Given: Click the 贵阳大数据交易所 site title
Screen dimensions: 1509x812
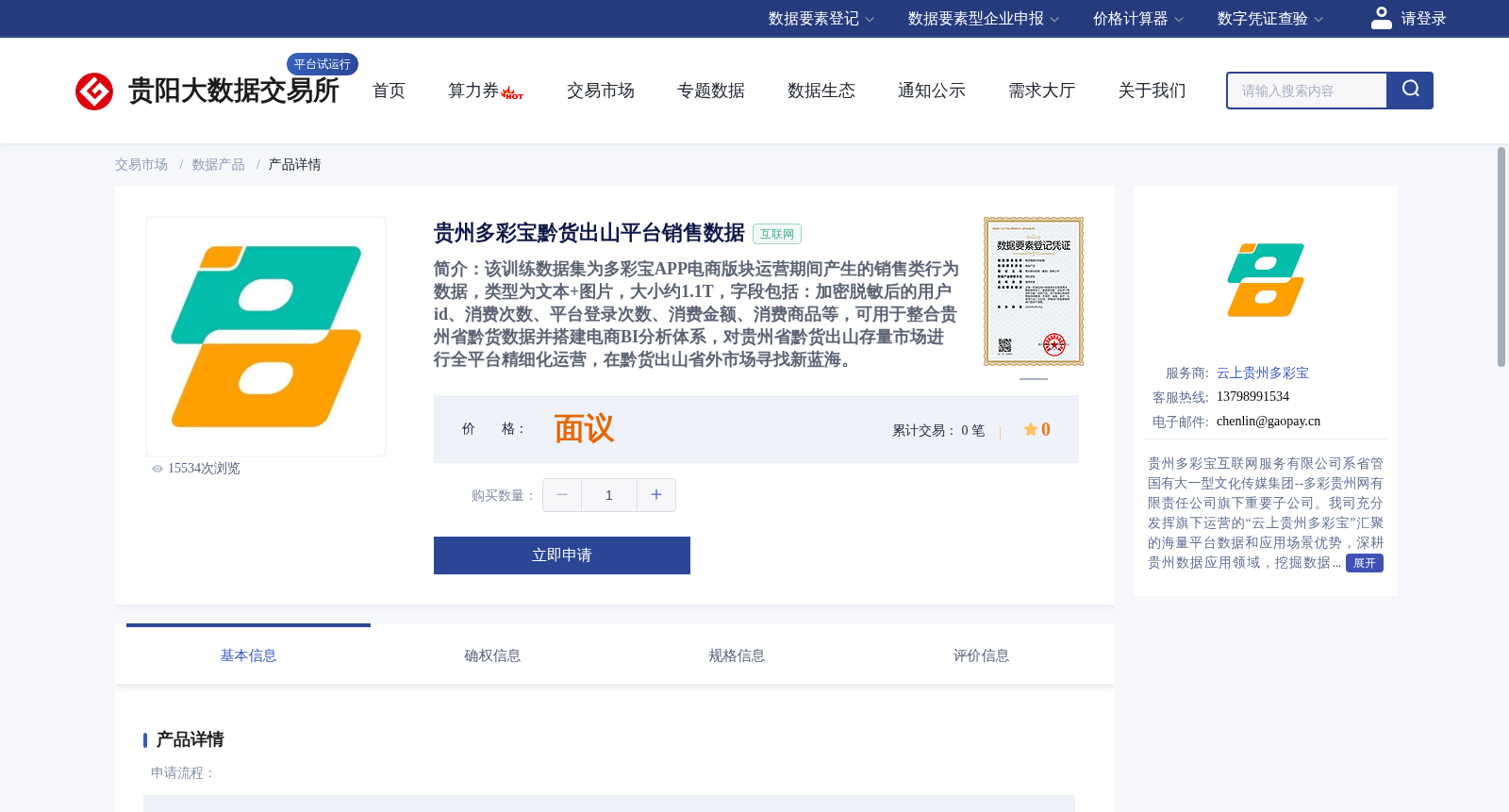Looking at the screenshot, I should tap(233, 91).
